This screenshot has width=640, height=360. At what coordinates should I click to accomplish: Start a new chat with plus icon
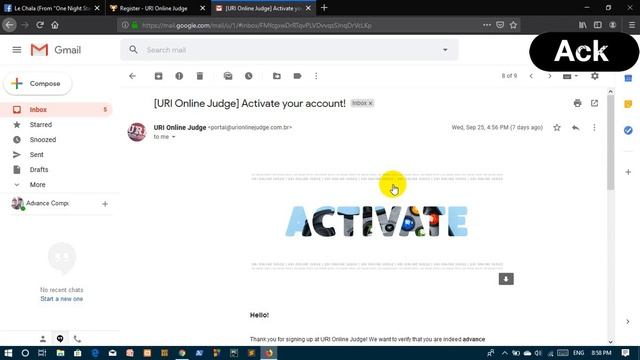[105, 204]
